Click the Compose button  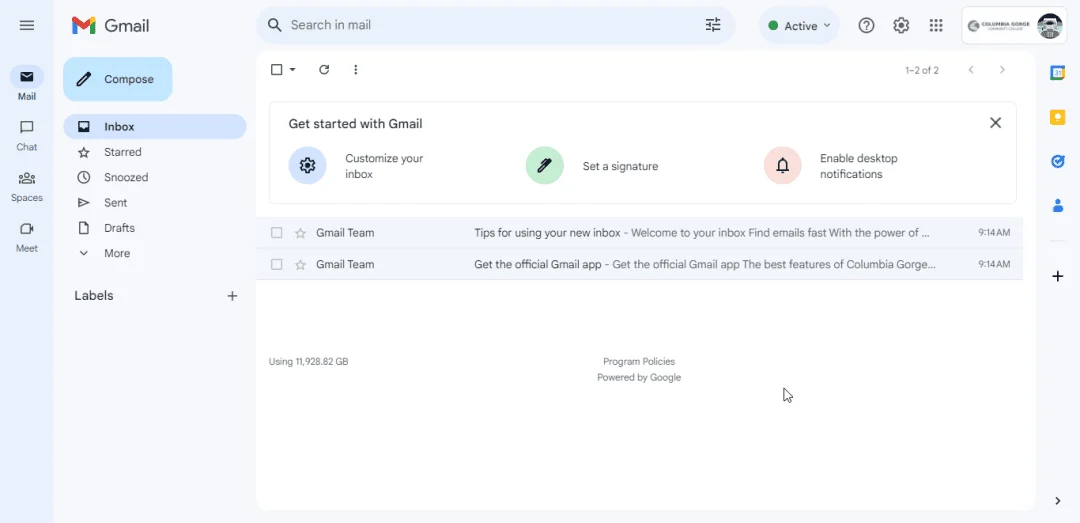[118, 79]
